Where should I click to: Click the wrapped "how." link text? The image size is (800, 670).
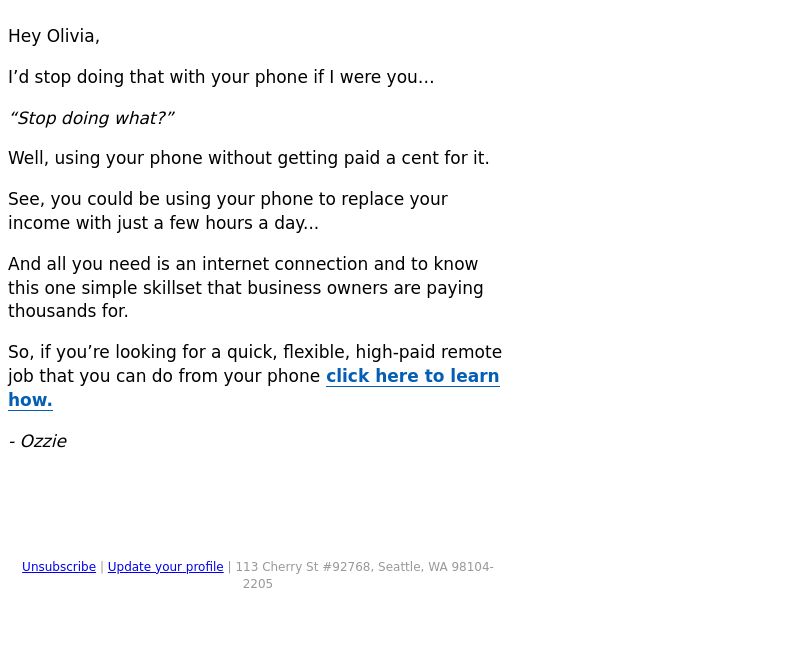(30, 400)
